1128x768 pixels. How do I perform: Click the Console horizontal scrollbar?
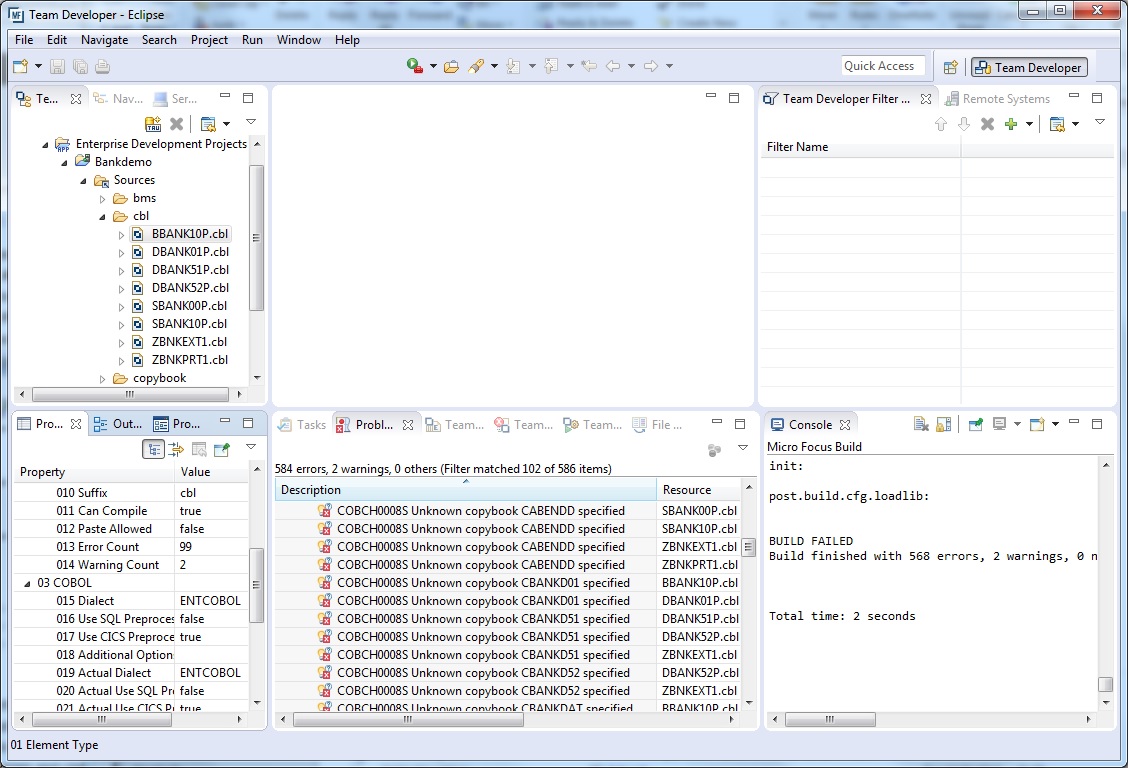[x=830, y=718]
